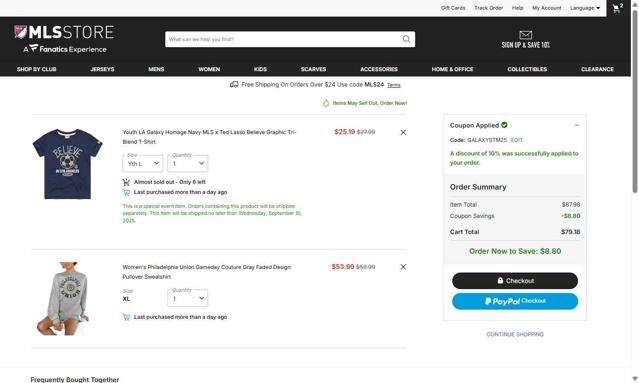Click the Gift Cards link
Image resolution: width=639 pixels, height=383 pixels.
[x=453, y=8]
